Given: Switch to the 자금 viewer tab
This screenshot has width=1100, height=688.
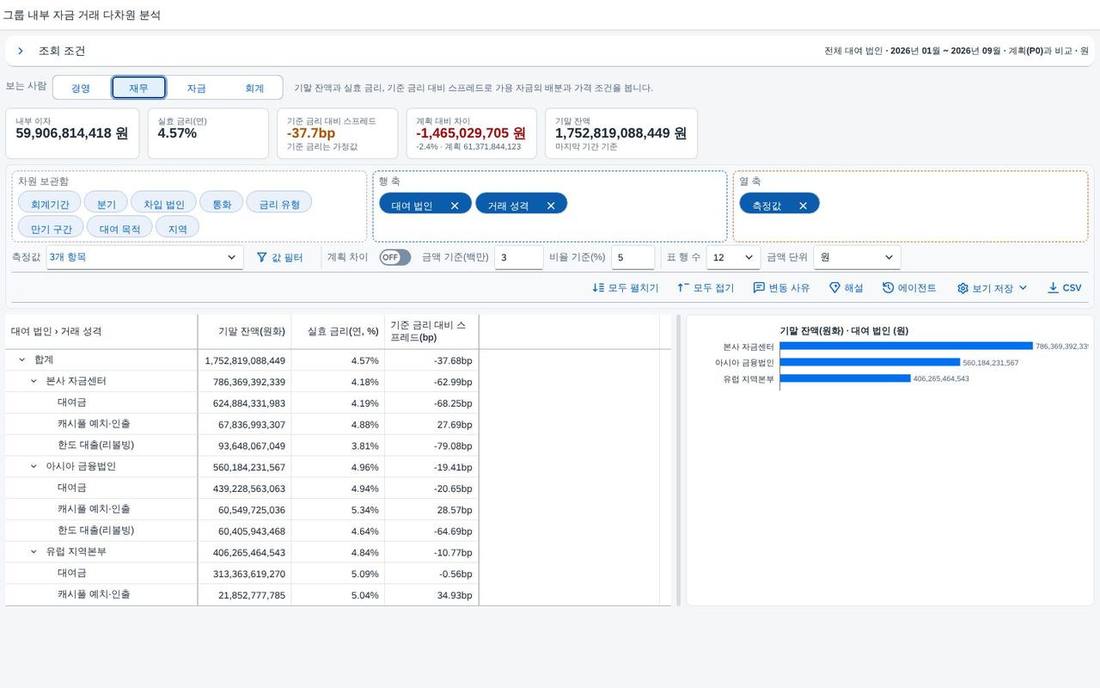Looking at the screenshot, I should [196, 88].
